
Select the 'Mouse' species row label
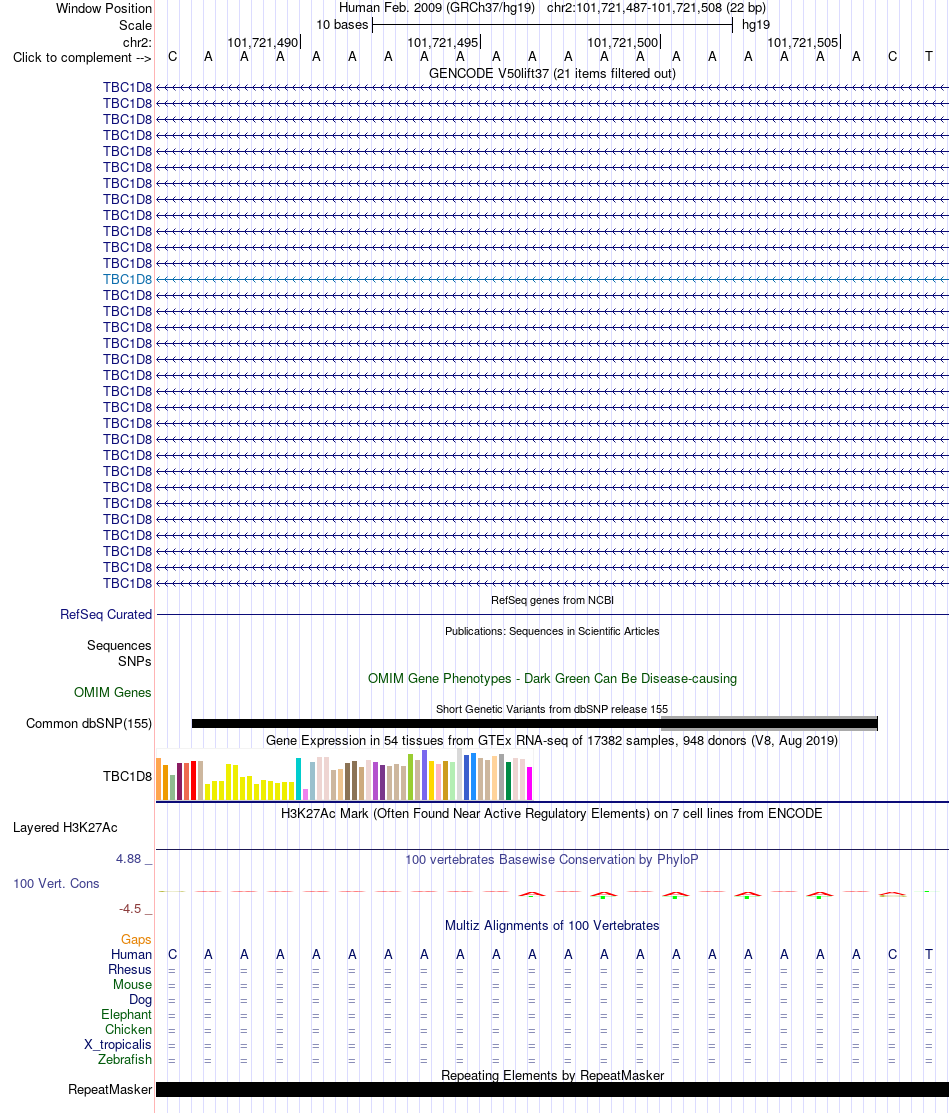pyautogui.click(x=133, y=985)
